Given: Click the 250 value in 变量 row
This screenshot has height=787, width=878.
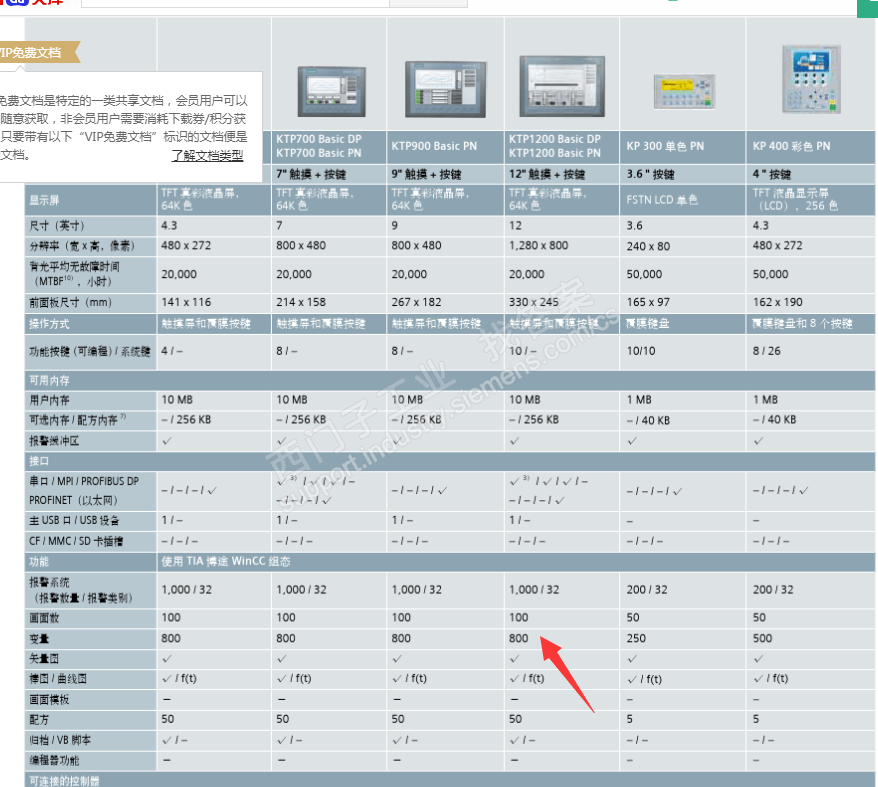Looking at the screenshot, I should click(636, 639).
